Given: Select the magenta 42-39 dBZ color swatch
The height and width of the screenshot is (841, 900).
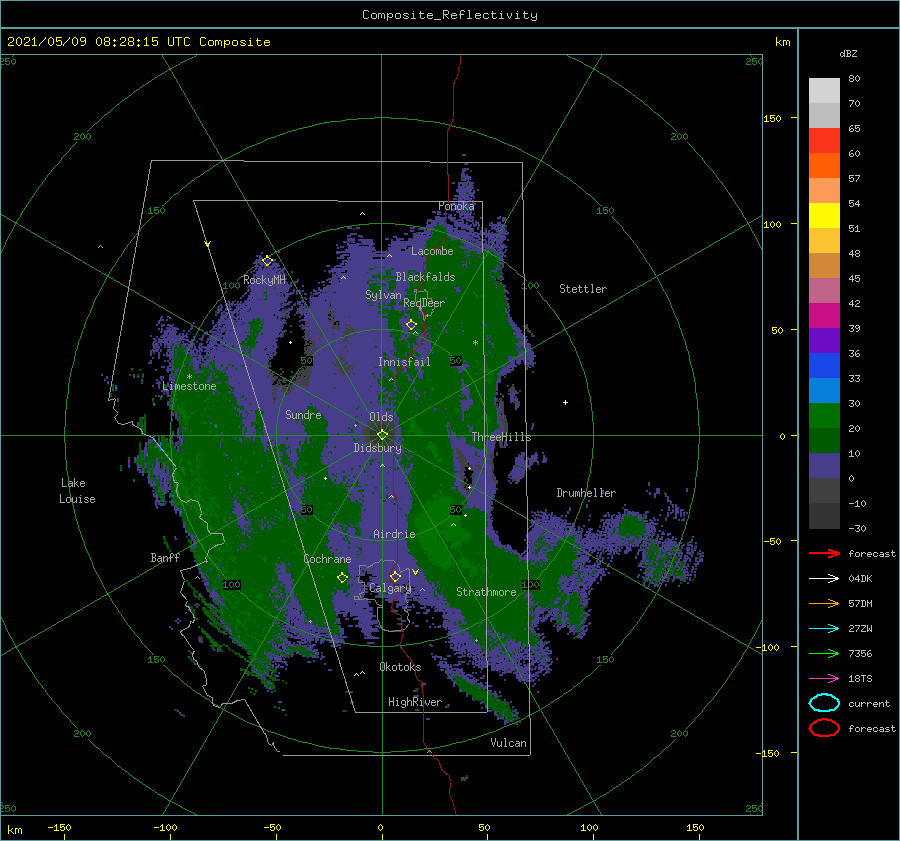Looking at the screenshot, I should (x=824, y=315).
